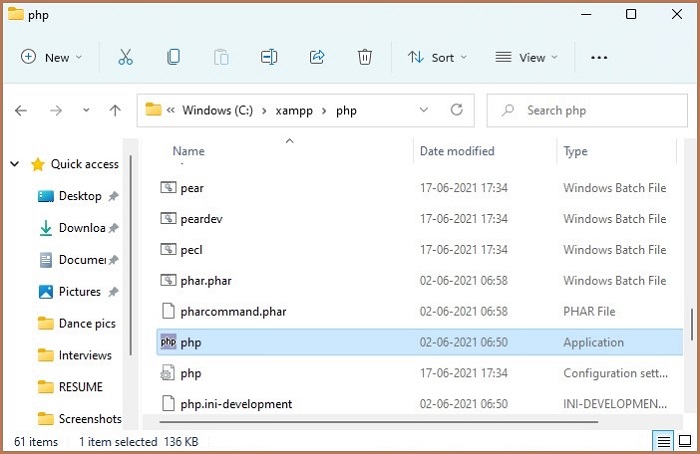The image size is (700, 454).
Task: Click the php.ini-development file icon
Action: click(x=168, y=404)
